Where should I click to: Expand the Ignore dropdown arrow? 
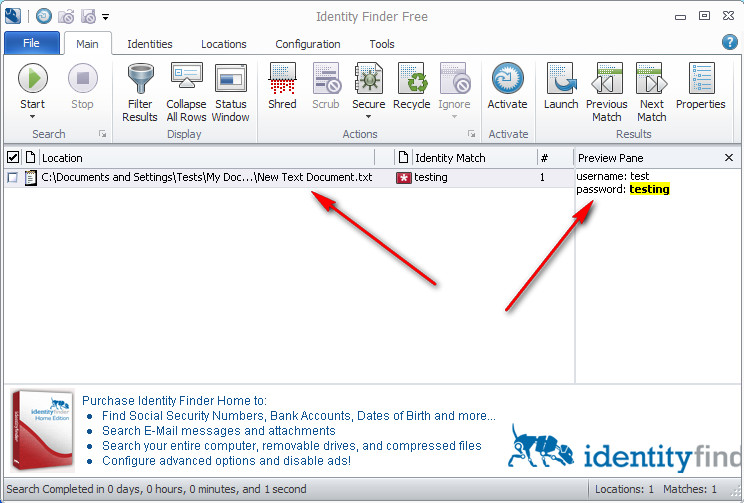click(x=455, y=117)
